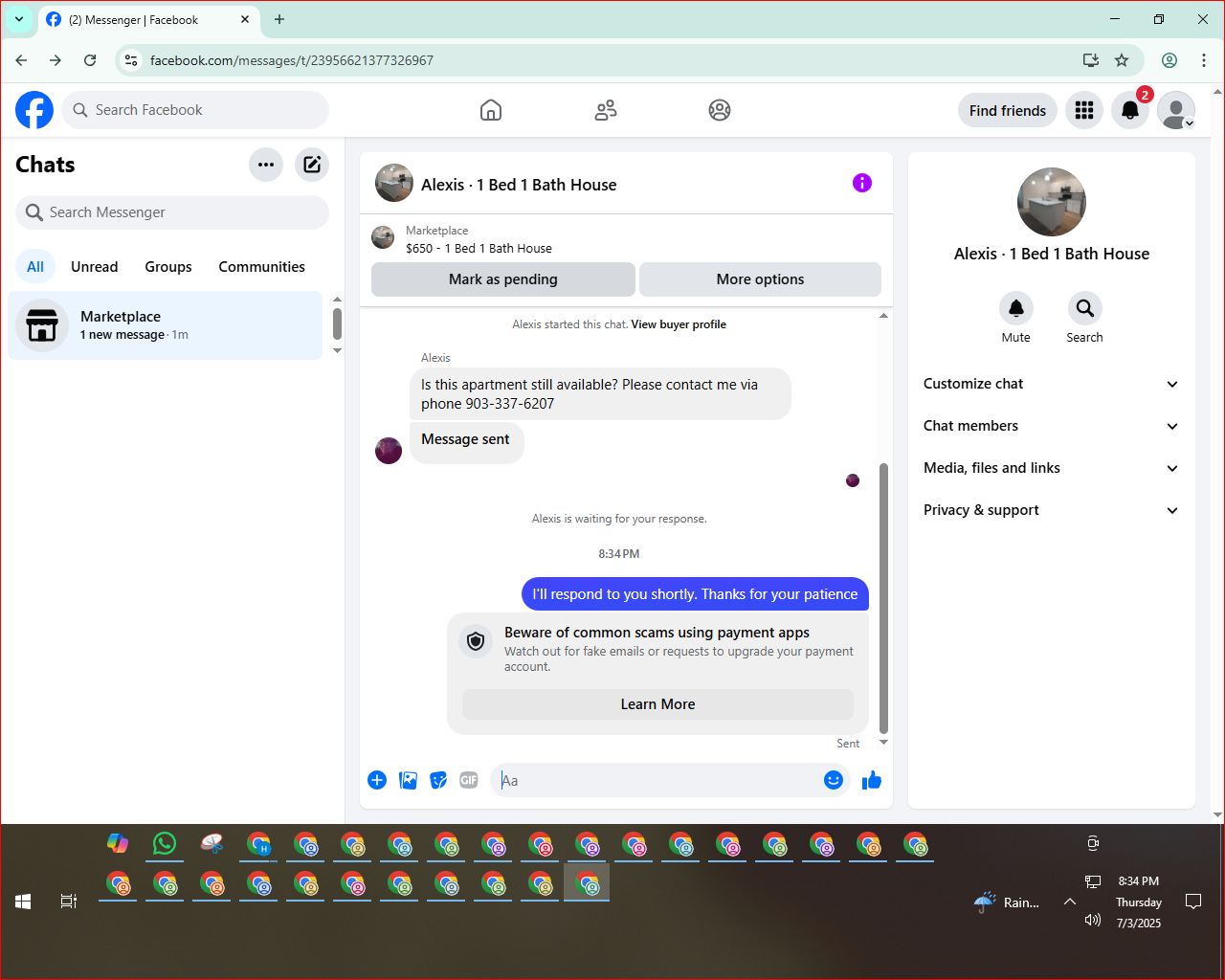Expand Privacy & support section
The image size is (1225, 980).
coord(1051,510)
